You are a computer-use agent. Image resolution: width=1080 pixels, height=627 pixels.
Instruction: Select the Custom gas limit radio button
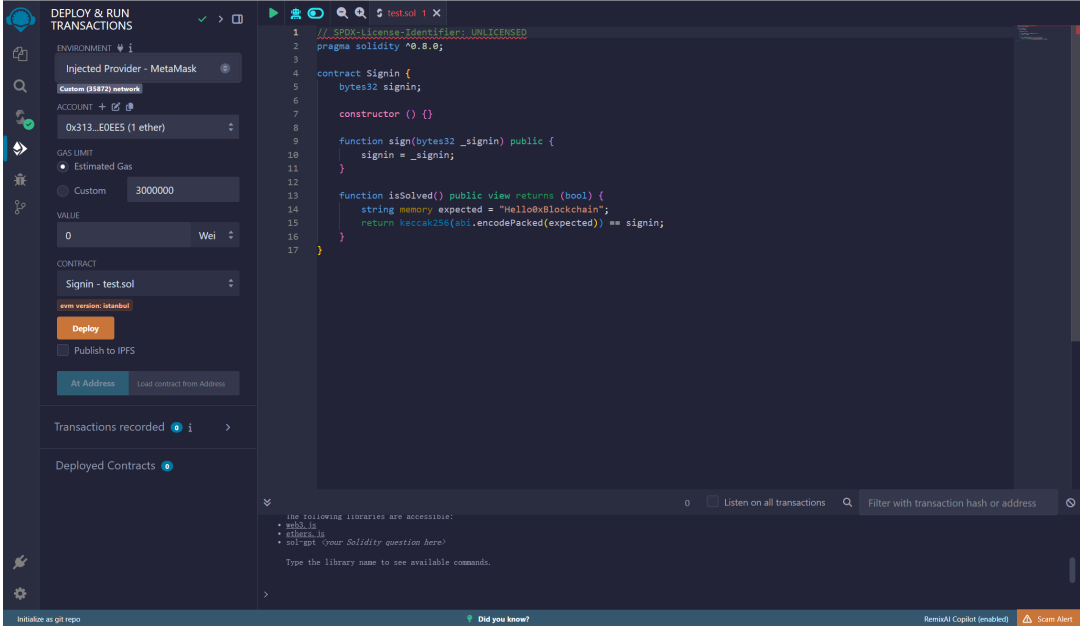tap(63, 190)
